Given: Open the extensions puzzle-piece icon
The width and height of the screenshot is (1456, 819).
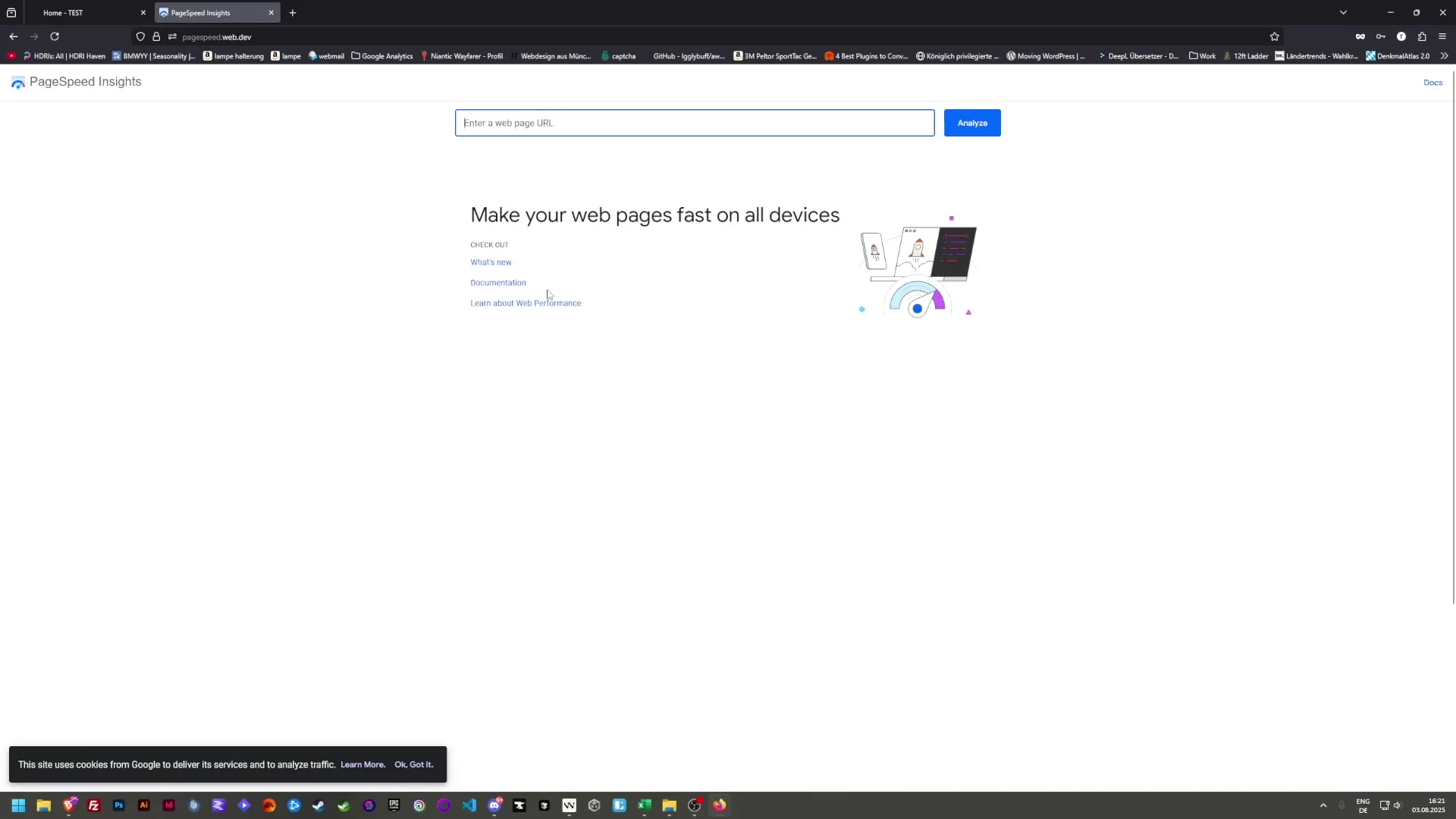Looking at the screenshot, I should pyautogui.click(x=1422, y=36).
